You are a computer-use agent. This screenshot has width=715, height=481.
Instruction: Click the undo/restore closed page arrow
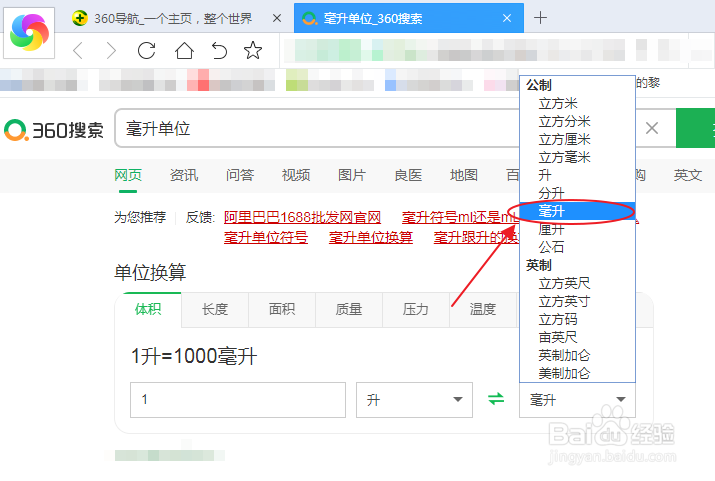pyautogui.click(x=219, y=50)
